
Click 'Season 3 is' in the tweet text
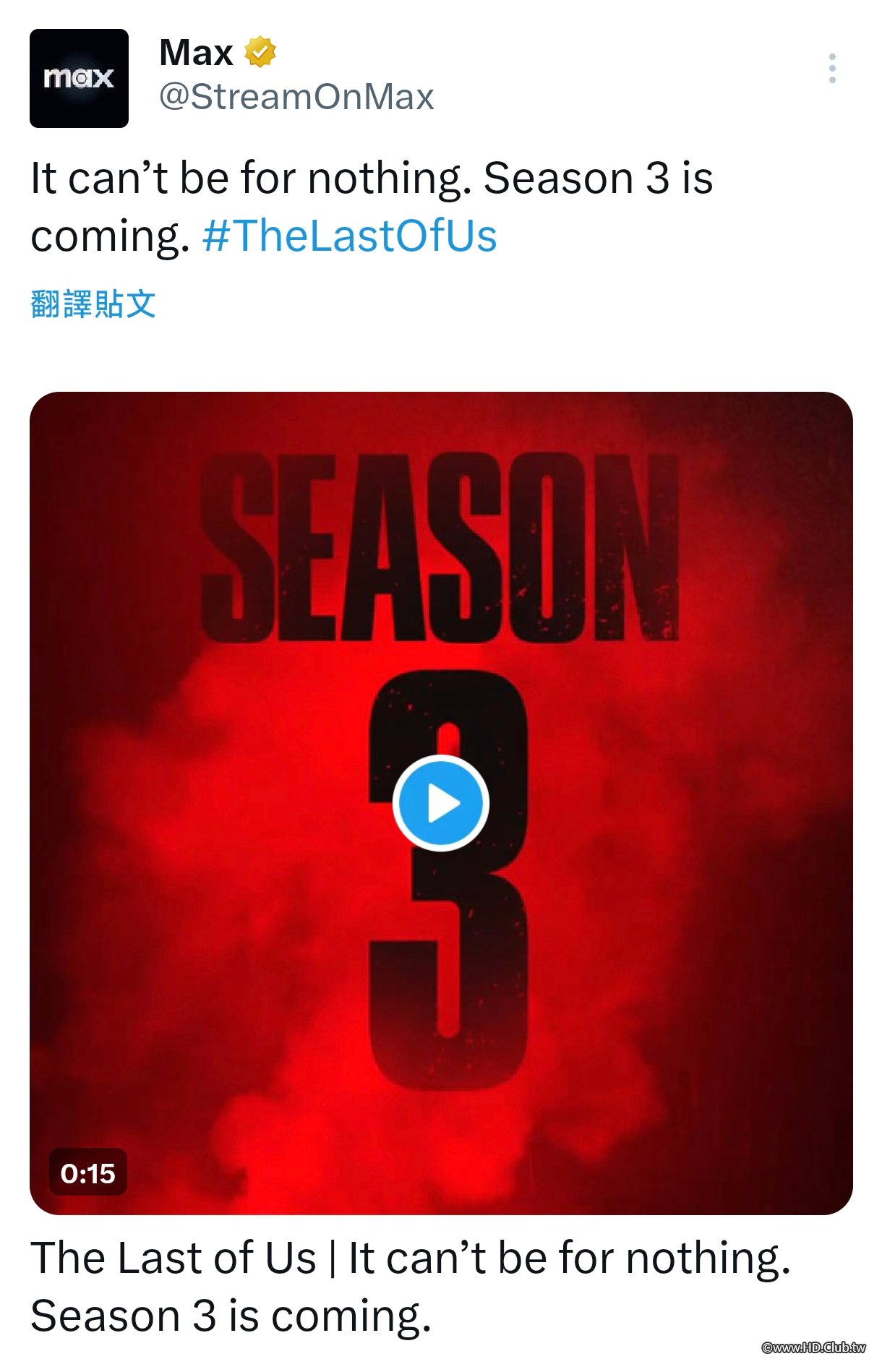point(599,178)
